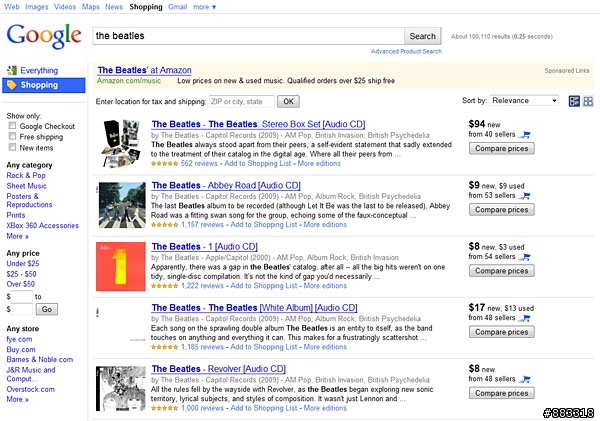This screenshot has width=600, height=421.
Task: Open Stereo Box Set product thumbnail
Action: tap(121, 143)
